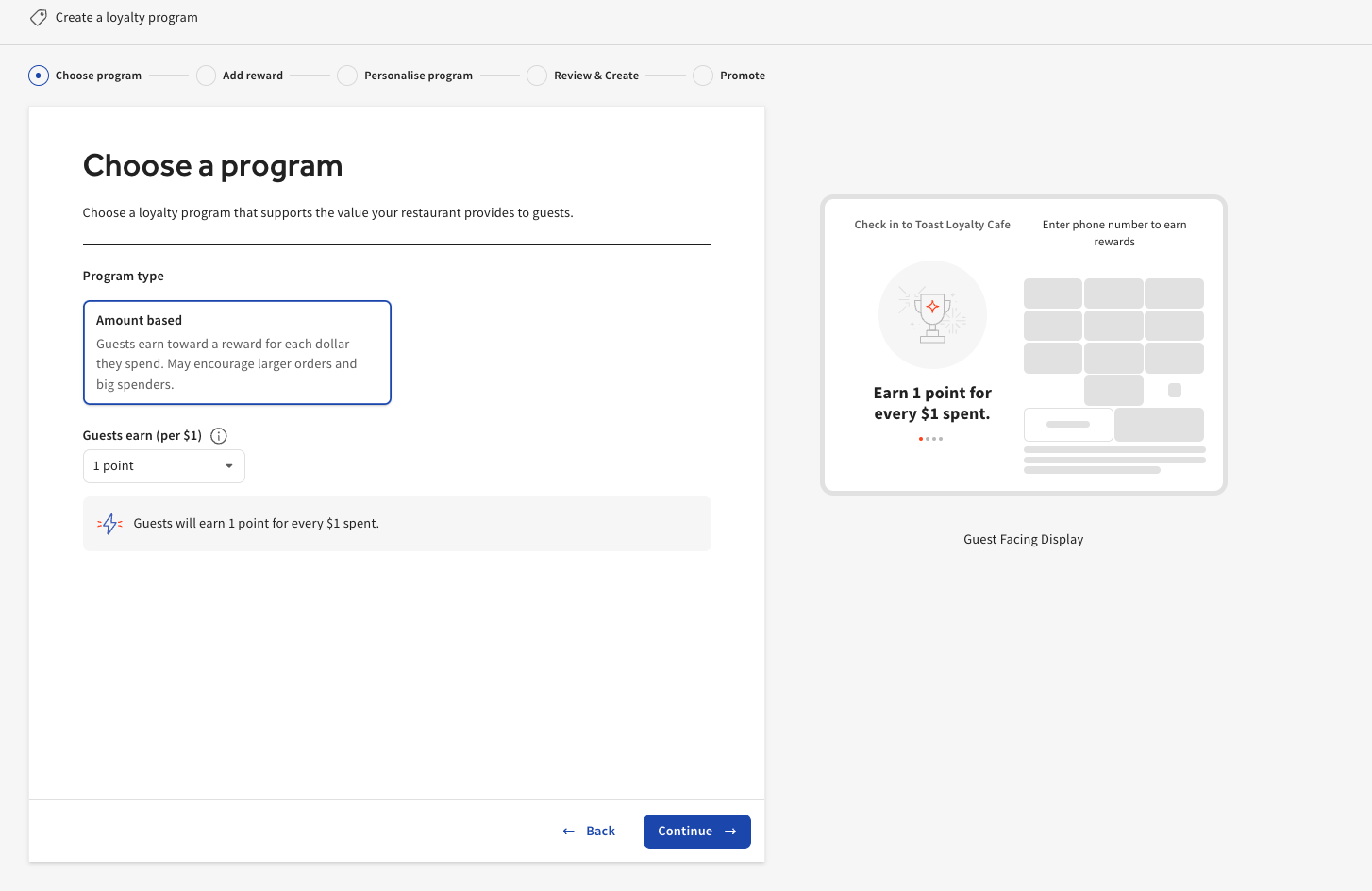Click the back arrow icon beside Back
This screenshot has width=1372, height=891.
(567, 831)
